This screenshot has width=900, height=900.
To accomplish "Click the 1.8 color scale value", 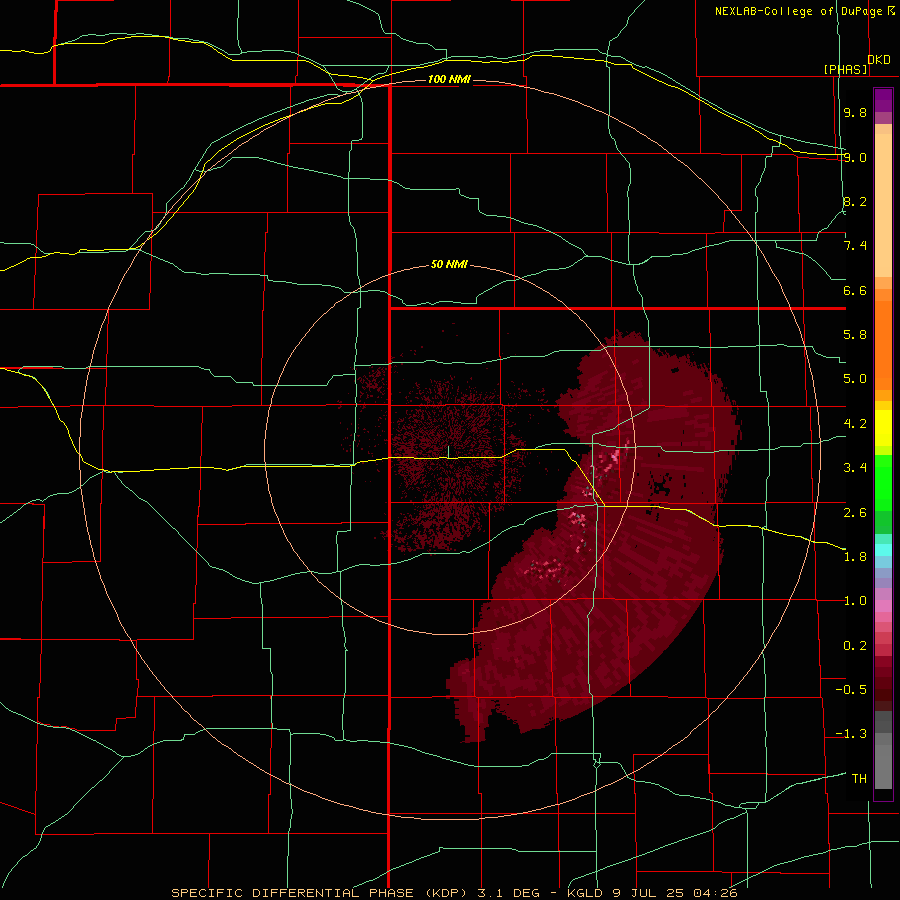I will 855,557.
